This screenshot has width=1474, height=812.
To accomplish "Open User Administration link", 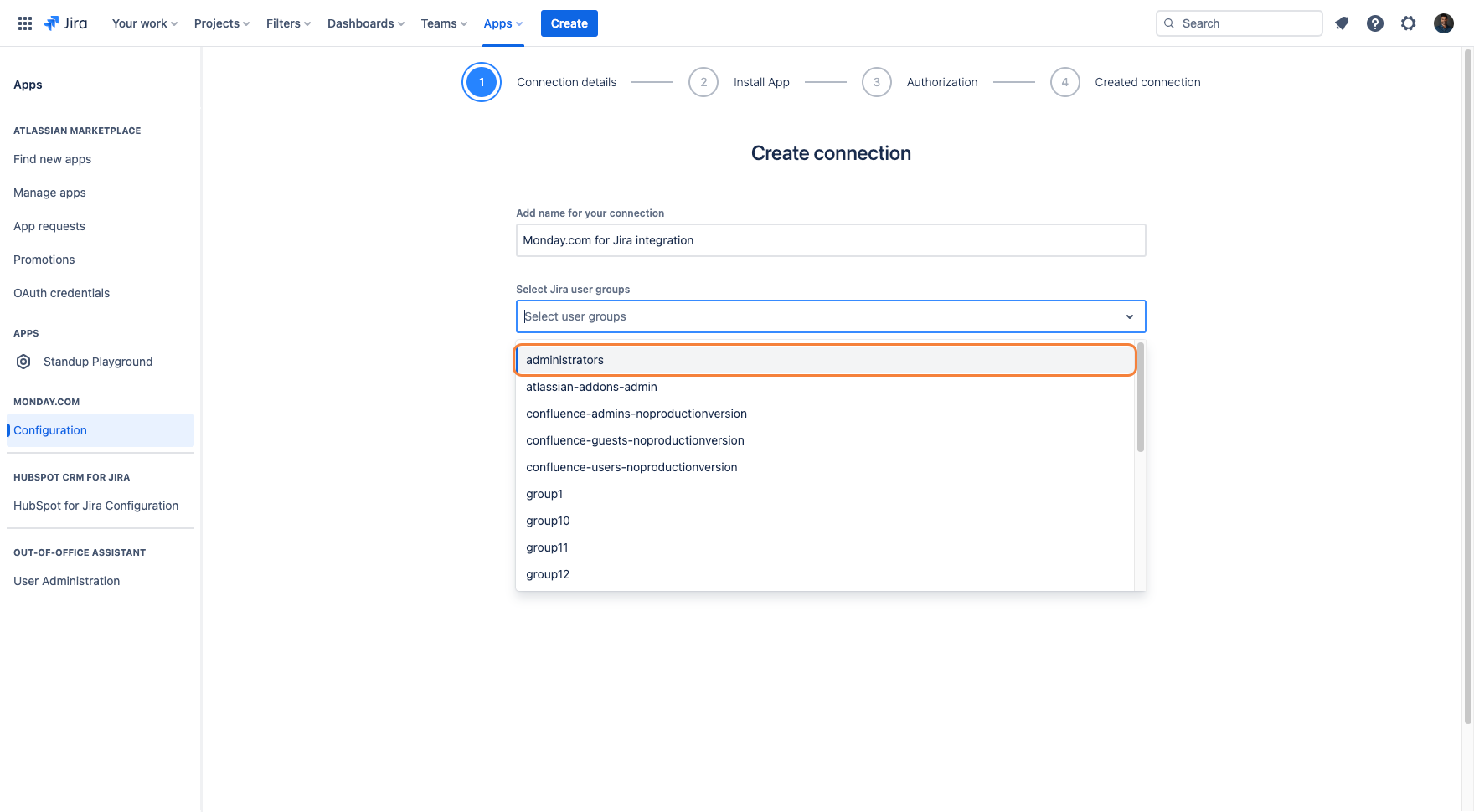I will click(66, 581).
